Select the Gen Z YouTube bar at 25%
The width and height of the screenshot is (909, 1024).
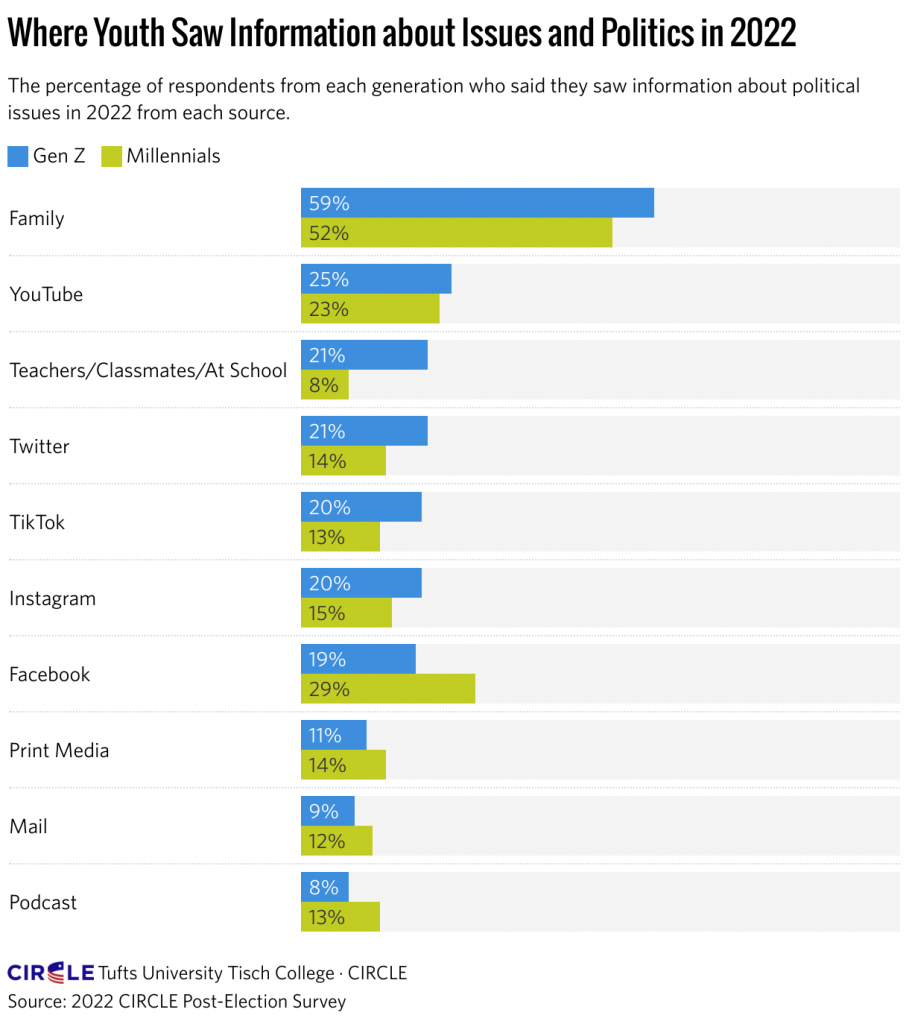[376, 279]
